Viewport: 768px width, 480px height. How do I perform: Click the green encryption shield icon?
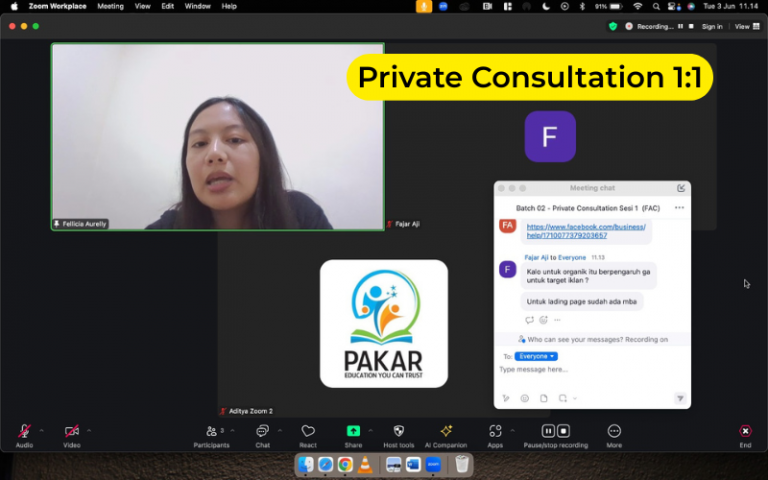[x=613, y=26]
